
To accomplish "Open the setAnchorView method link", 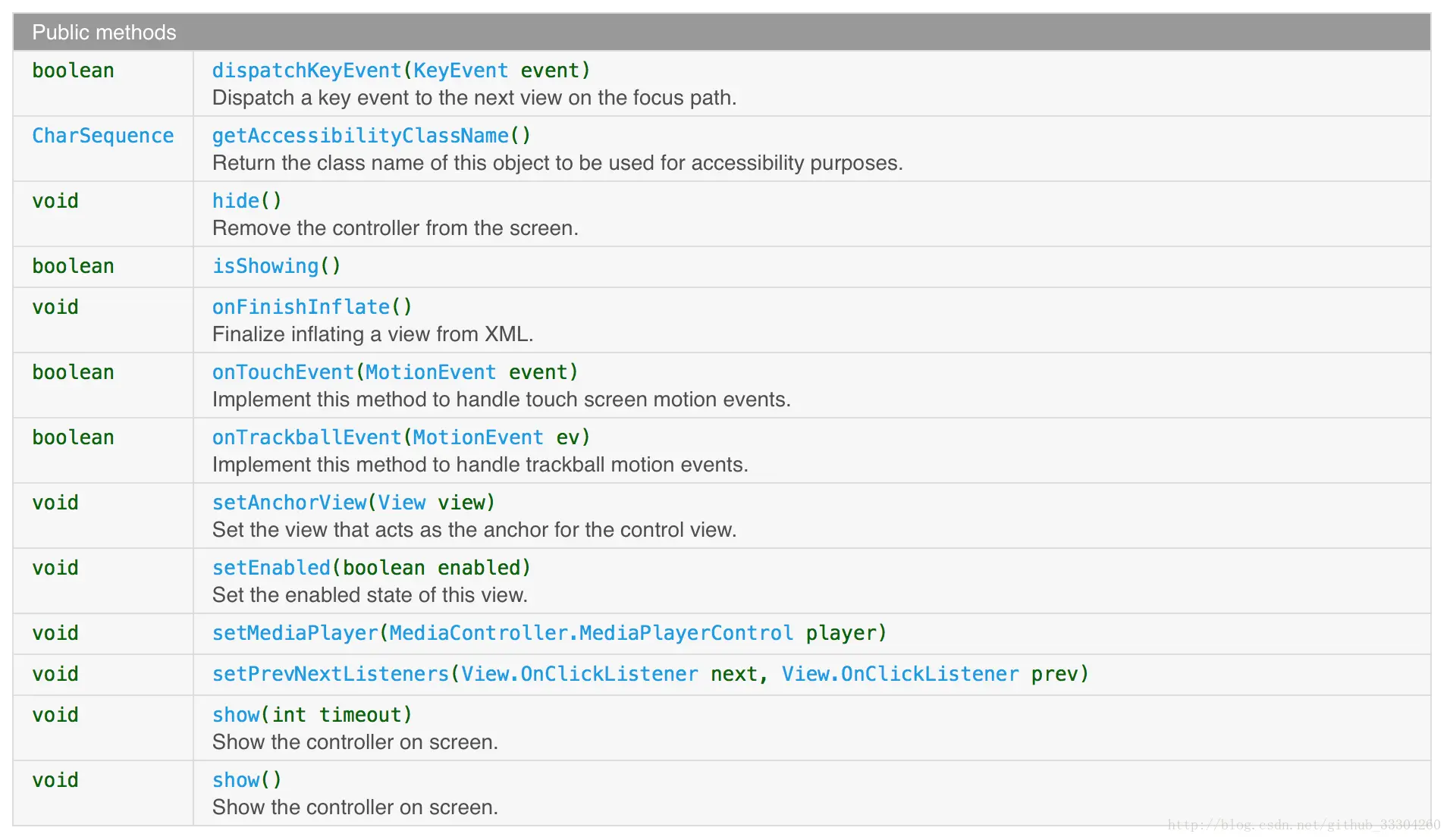I will 289,503.
